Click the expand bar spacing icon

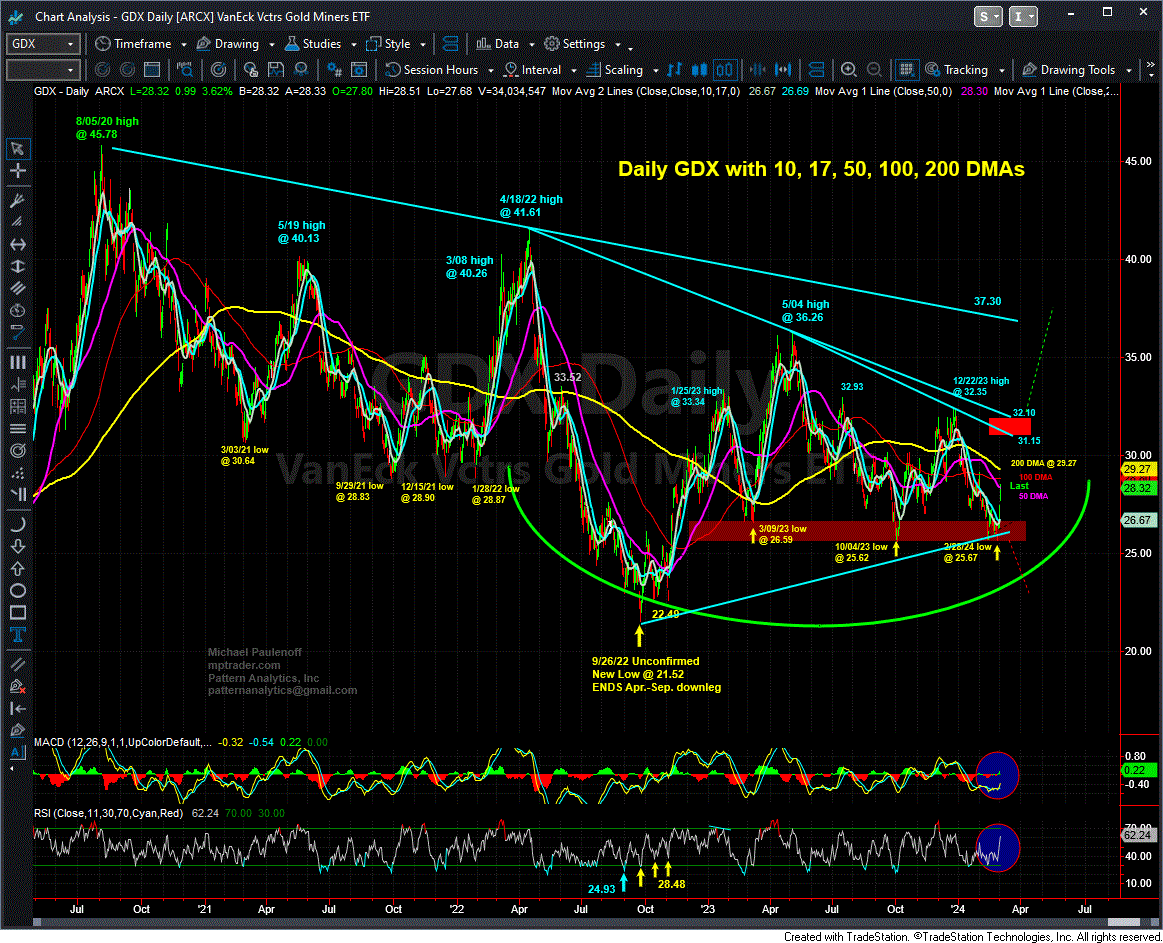tap(783, 70)
